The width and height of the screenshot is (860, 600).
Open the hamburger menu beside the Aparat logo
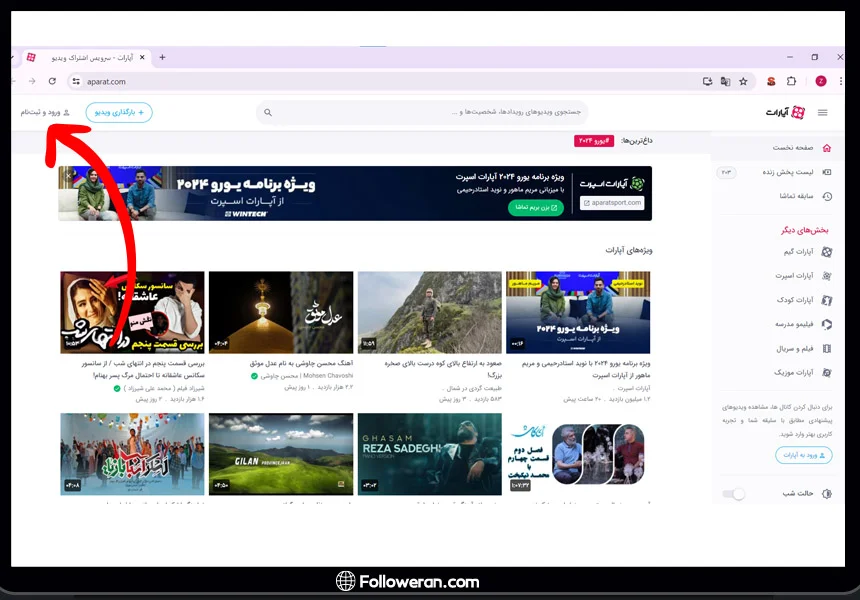pyautogui.click(x=823, y=113)
